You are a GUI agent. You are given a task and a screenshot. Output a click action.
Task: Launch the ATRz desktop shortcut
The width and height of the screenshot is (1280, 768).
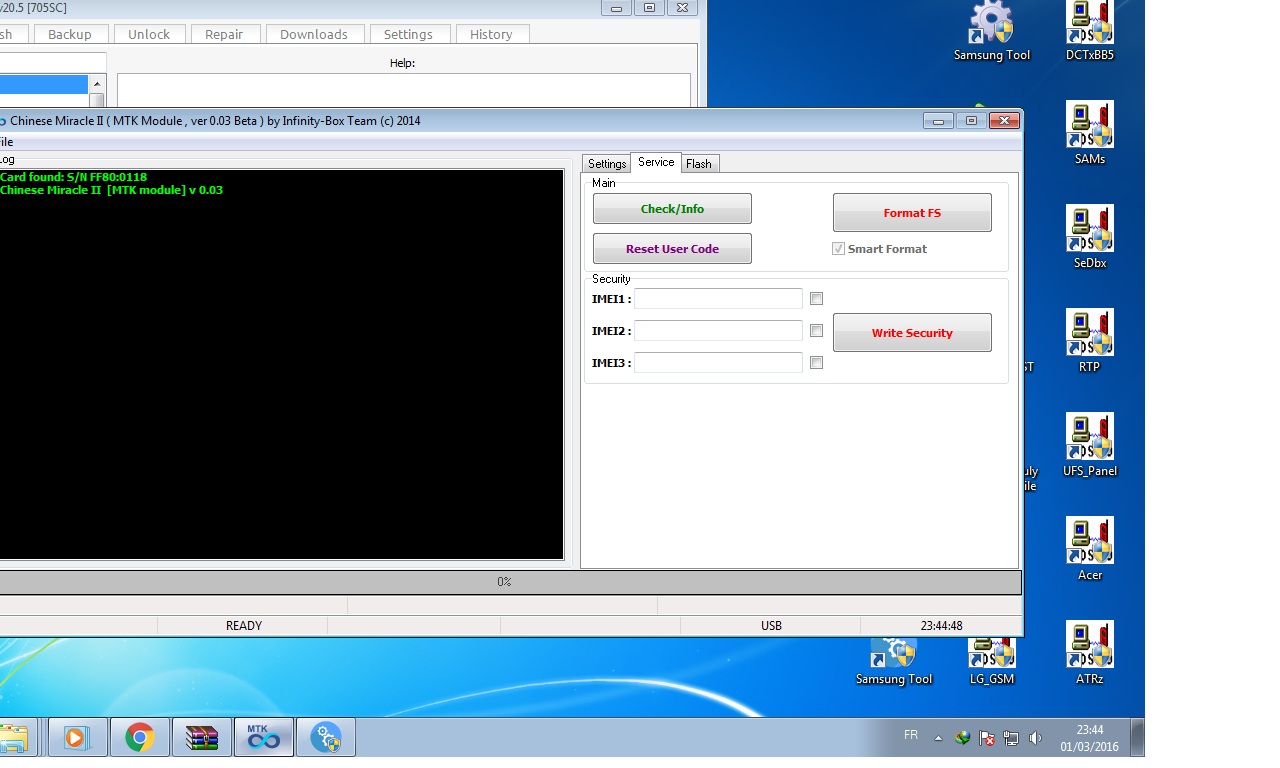tap(1089, 653)
